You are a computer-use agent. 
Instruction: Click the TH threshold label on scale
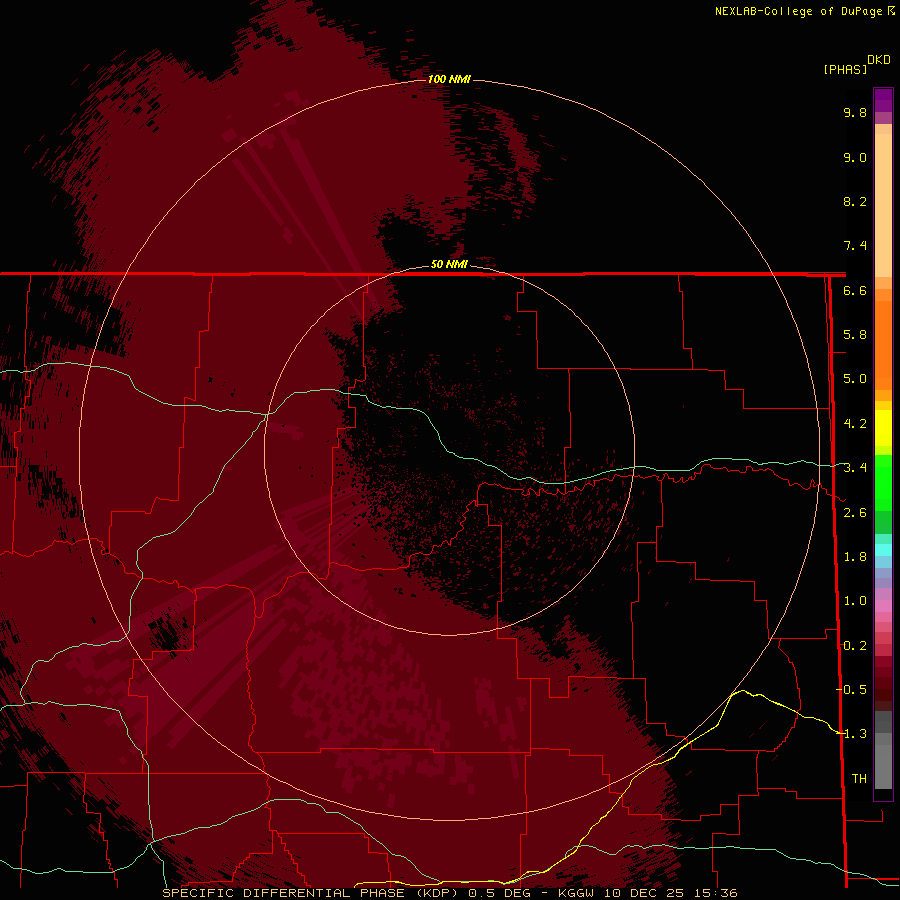[859, 779]
